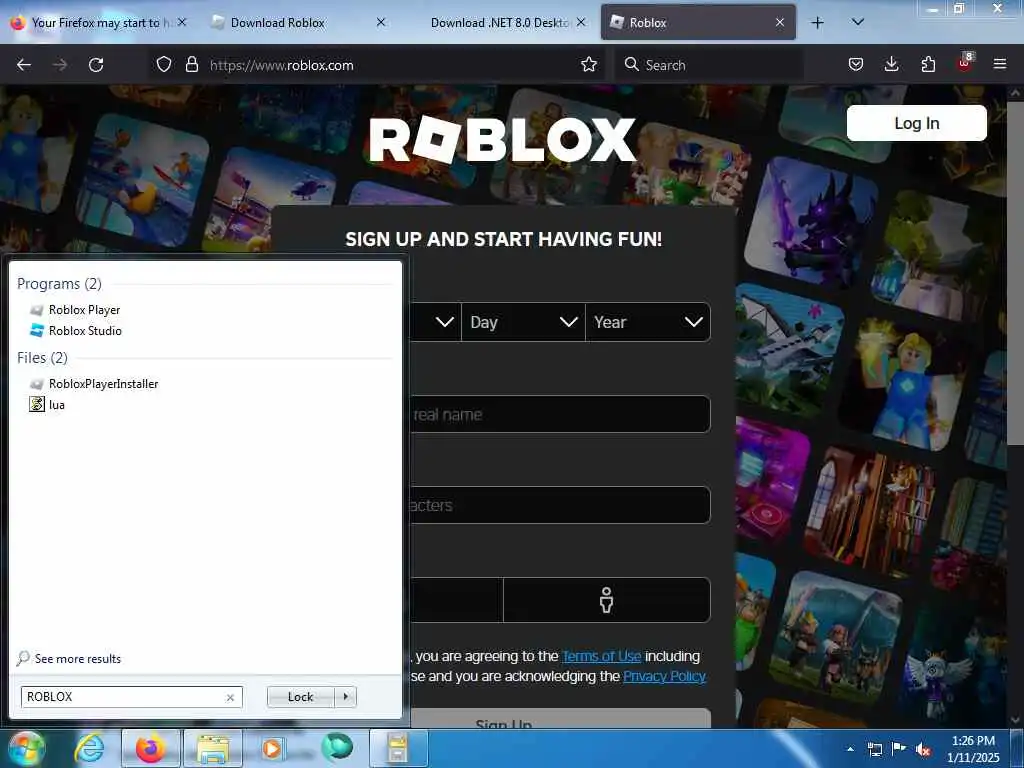Select the active Roblox tab
Image resolution: width=1024 pixels, height=768 pixels.
click(x=698, y=23)
